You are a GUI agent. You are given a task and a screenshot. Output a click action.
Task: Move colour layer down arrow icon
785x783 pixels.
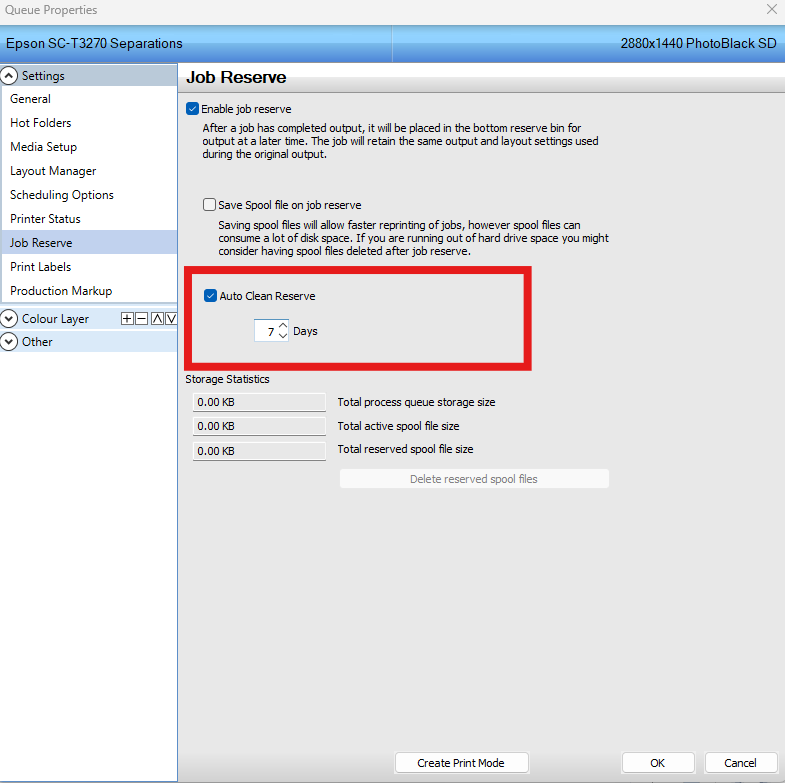(171, 318)
